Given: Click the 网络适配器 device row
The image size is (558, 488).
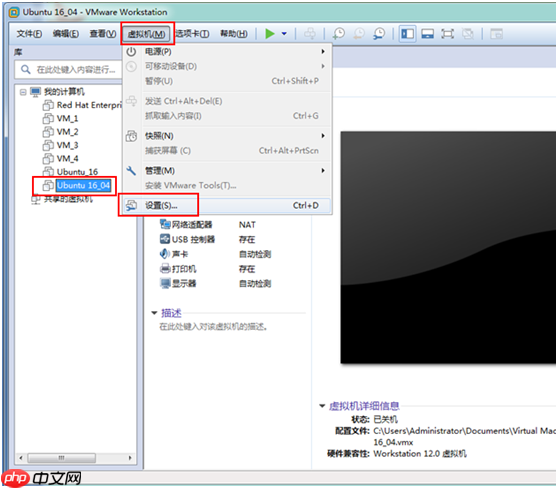Looking at the screenshot, I should click(x=215, y=225).
